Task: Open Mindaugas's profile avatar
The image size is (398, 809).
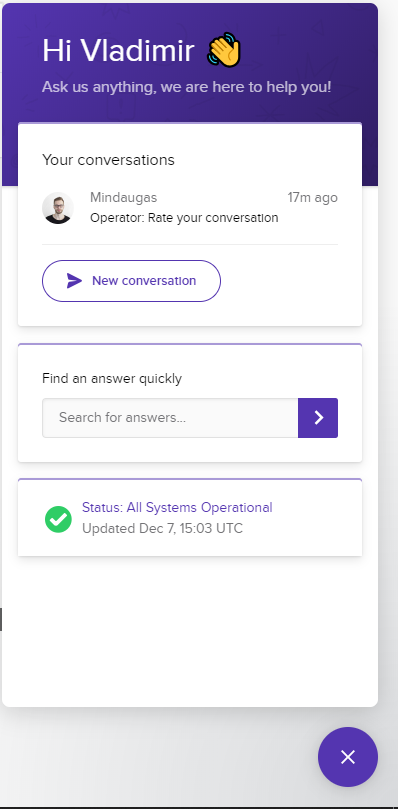Action: point(58,208)
